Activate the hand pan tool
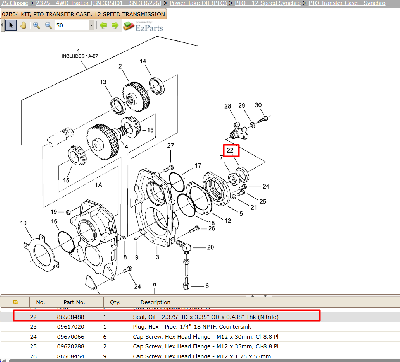Viewport: 400px width, 362px height. click(23, 25)
